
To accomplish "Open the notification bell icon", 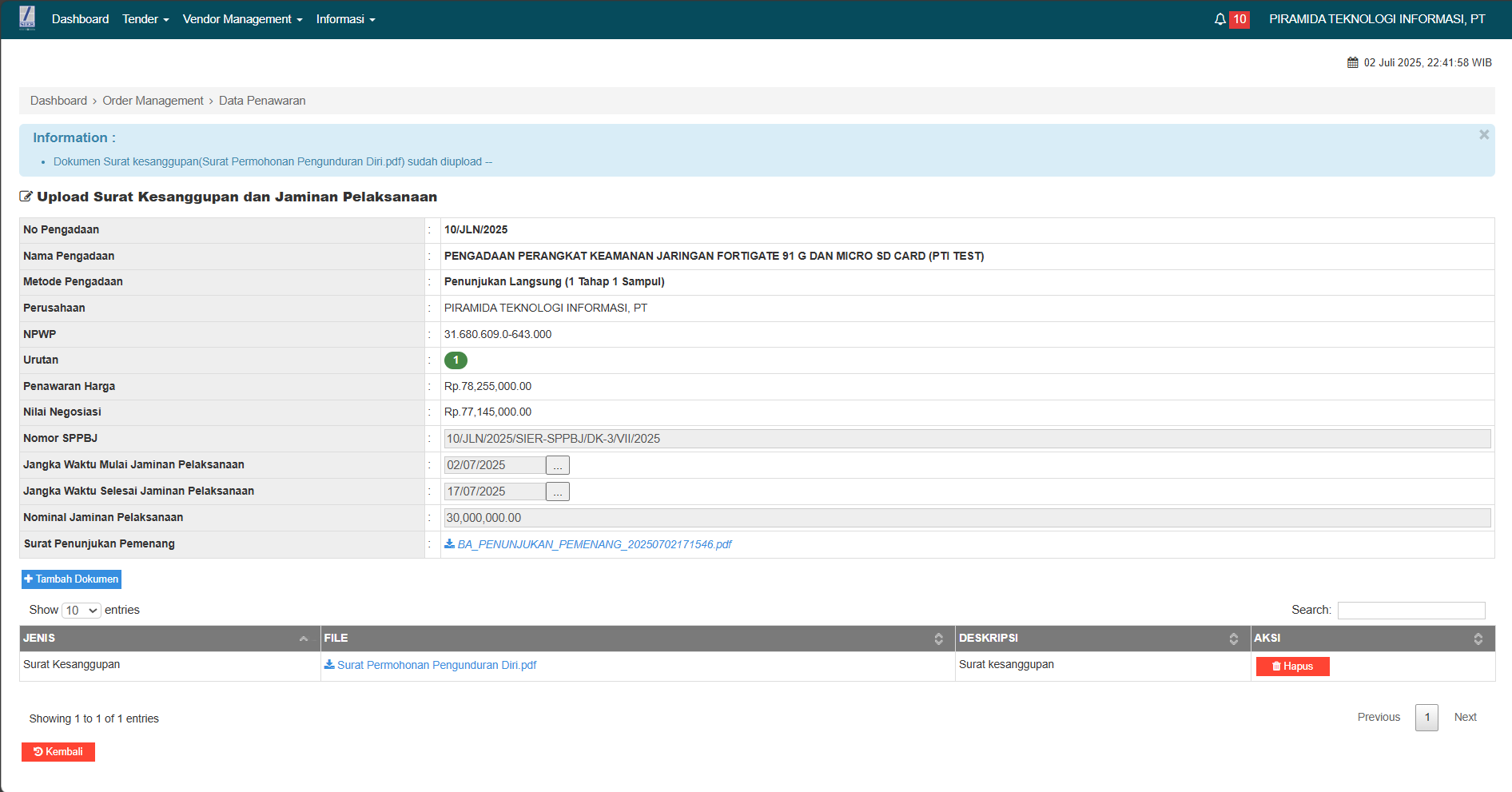I will coord(1220,19).
